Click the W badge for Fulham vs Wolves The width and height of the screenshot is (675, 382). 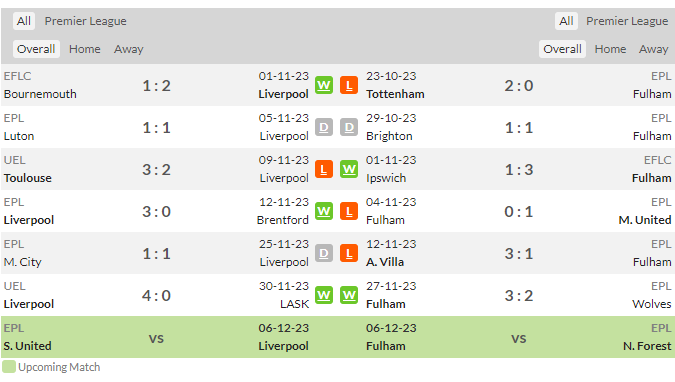pyautogui.click(x=349, y=295)
